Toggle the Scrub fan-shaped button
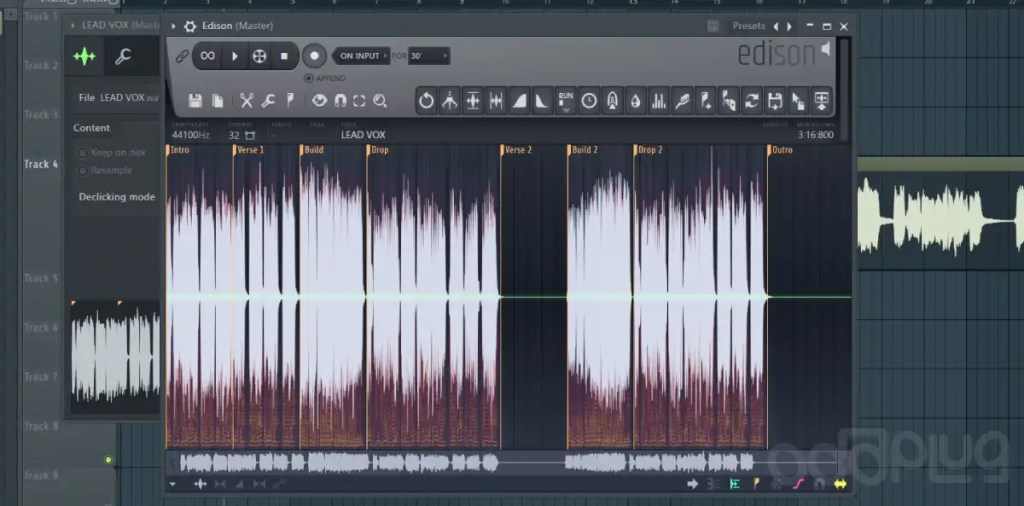Viewport: 1024px width, 506px height. 259,56
